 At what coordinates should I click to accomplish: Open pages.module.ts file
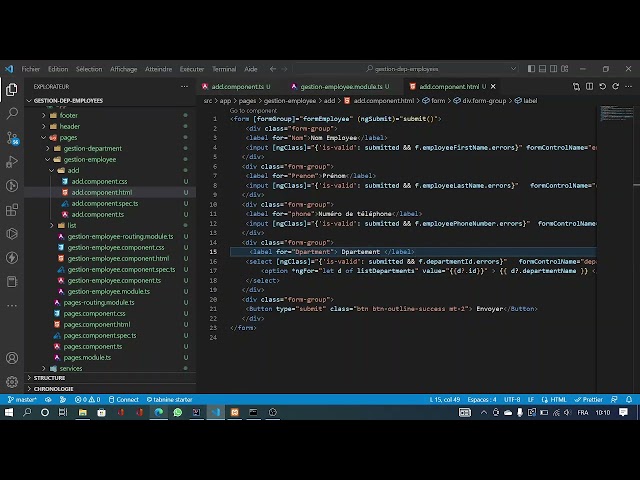point(87,358)
